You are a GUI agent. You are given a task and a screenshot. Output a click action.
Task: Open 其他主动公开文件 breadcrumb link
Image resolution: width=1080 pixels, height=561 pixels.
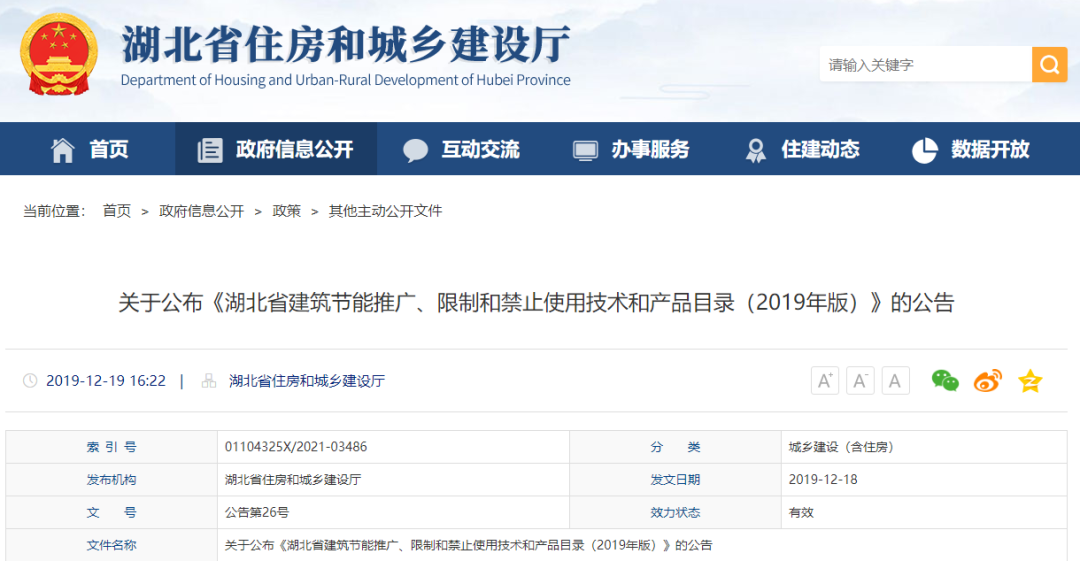(385, 211)
